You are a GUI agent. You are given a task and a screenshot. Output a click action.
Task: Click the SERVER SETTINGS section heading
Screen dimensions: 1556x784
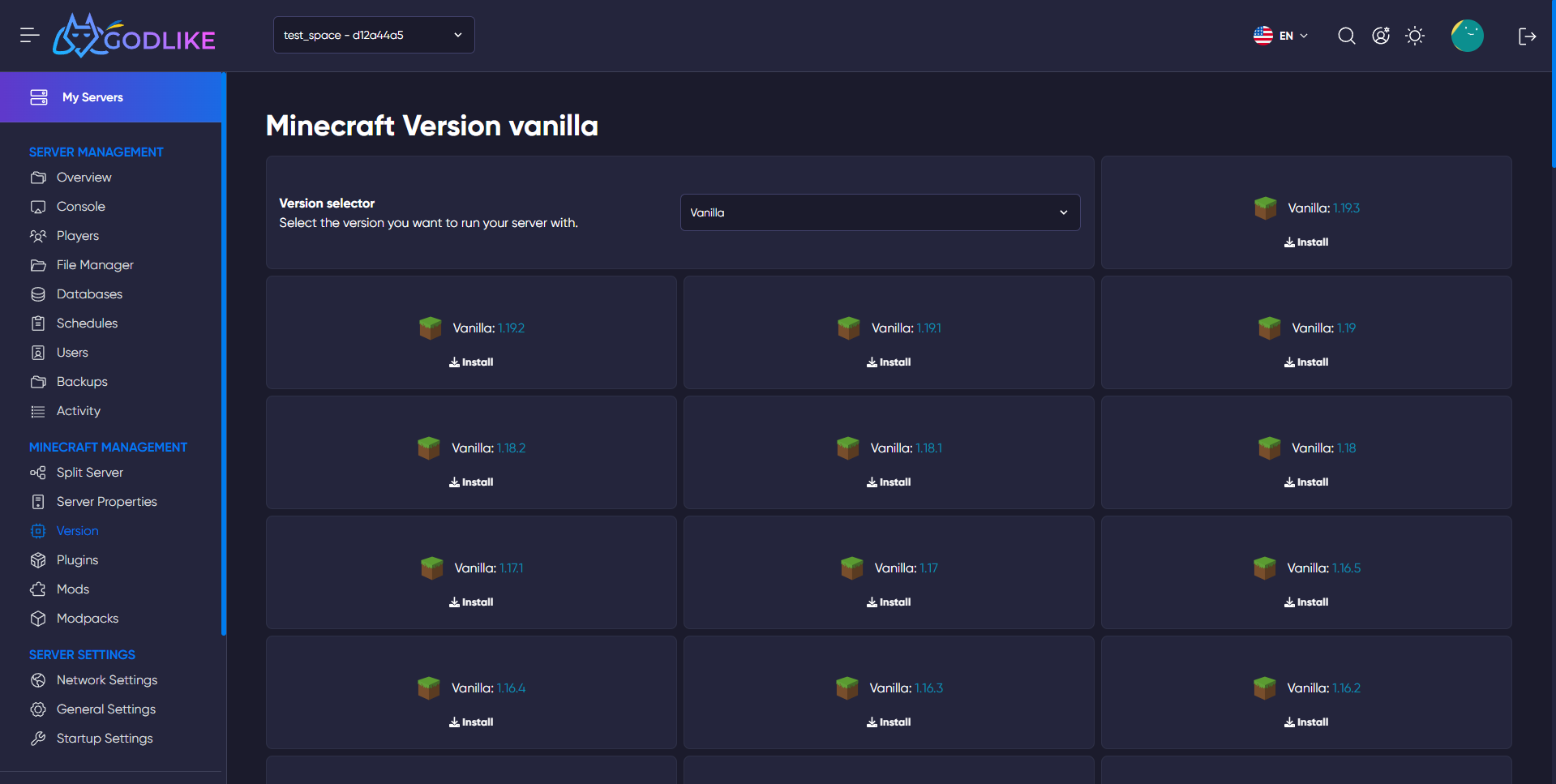tap(82, 655)
